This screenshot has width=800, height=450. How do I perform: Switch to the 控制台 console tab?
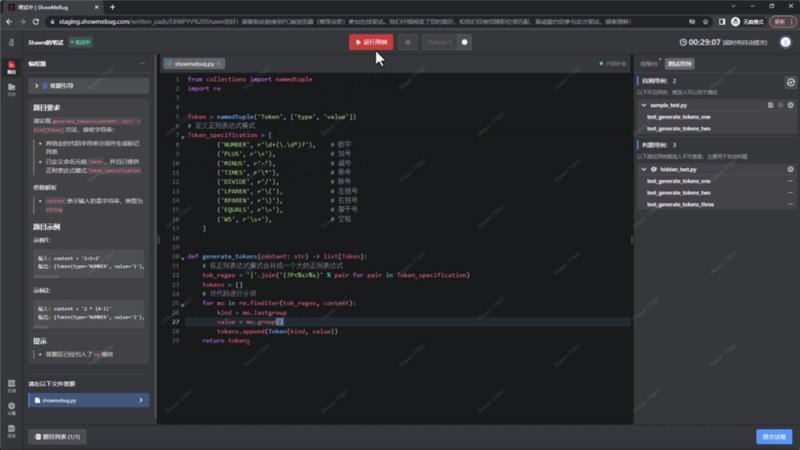tap(649, 63)
